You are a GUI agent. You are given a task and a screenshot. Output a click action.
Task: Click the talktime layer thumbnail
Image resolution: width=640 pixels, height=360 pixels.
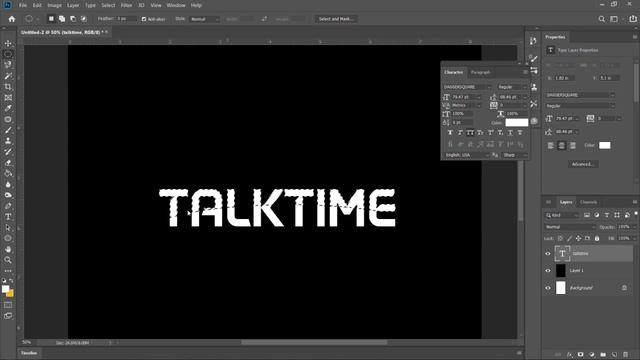coord(562,253)
